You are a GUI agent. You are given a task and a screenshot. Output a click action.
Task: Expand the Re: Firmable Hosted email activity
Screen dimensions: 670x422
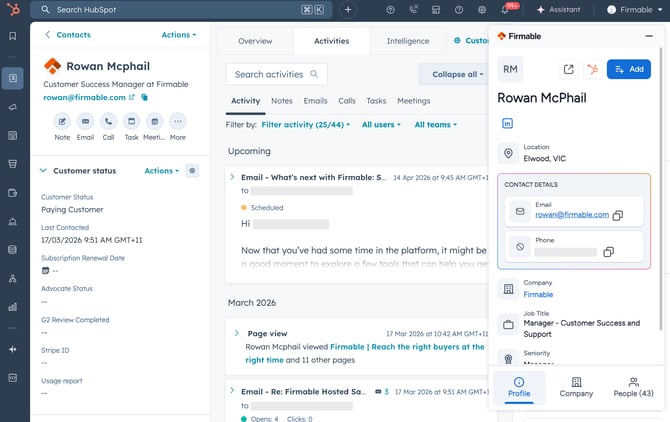click(232, 390)
